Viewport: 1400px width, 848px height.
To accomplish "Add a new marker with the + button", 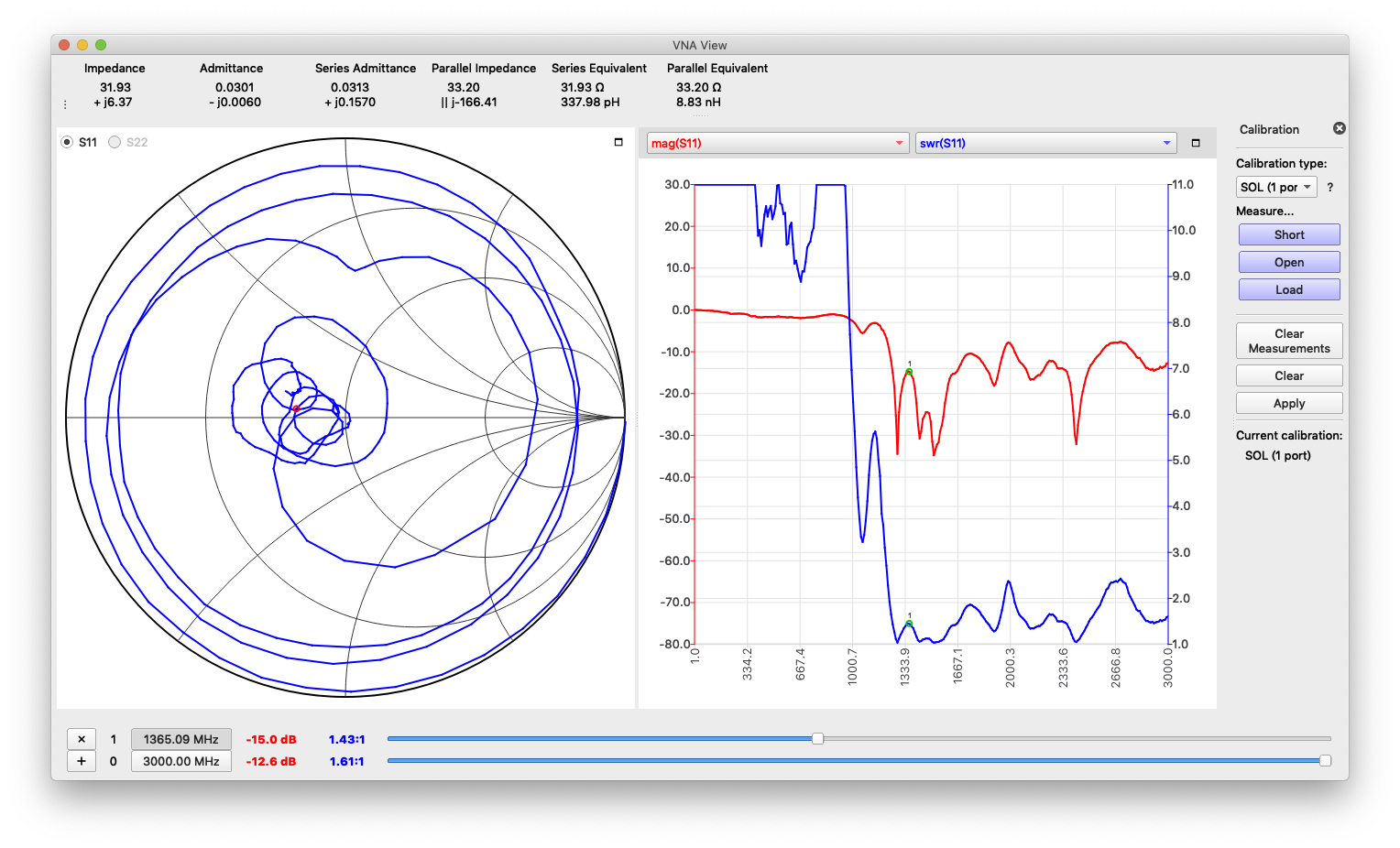I will 82,761.
